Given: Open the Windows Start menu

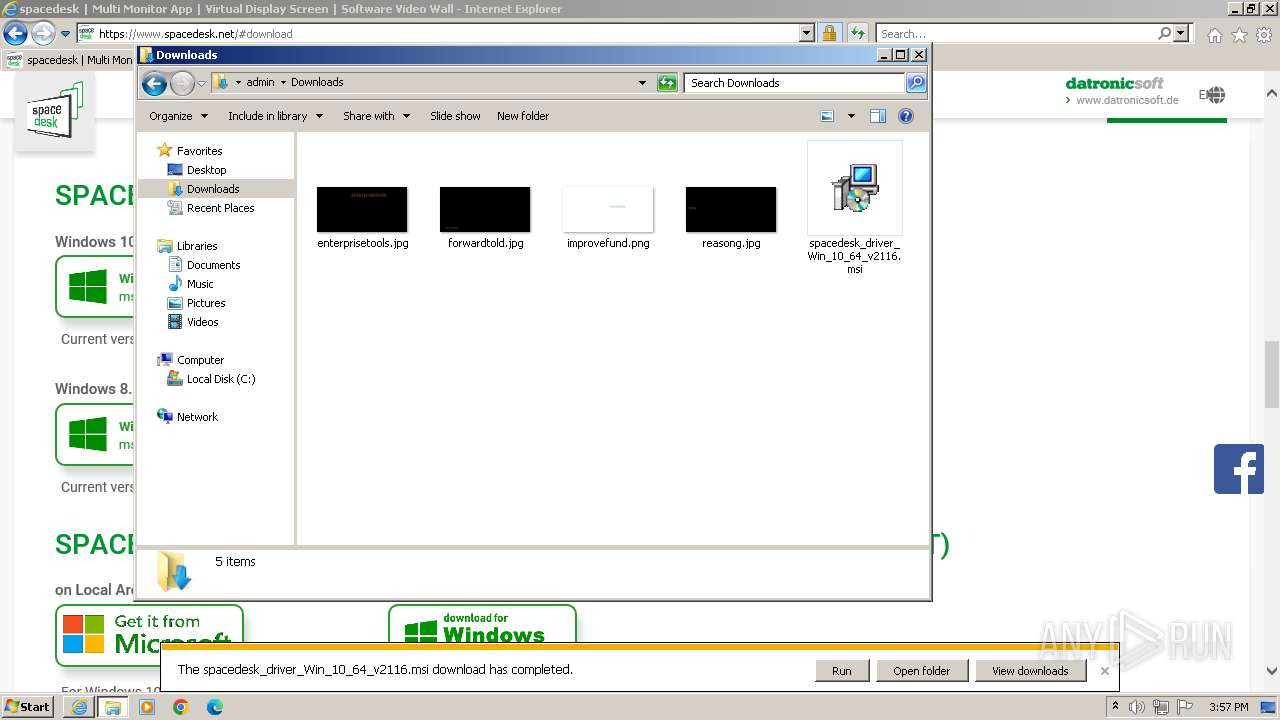Looking at the screenshot, I should 28,707.
